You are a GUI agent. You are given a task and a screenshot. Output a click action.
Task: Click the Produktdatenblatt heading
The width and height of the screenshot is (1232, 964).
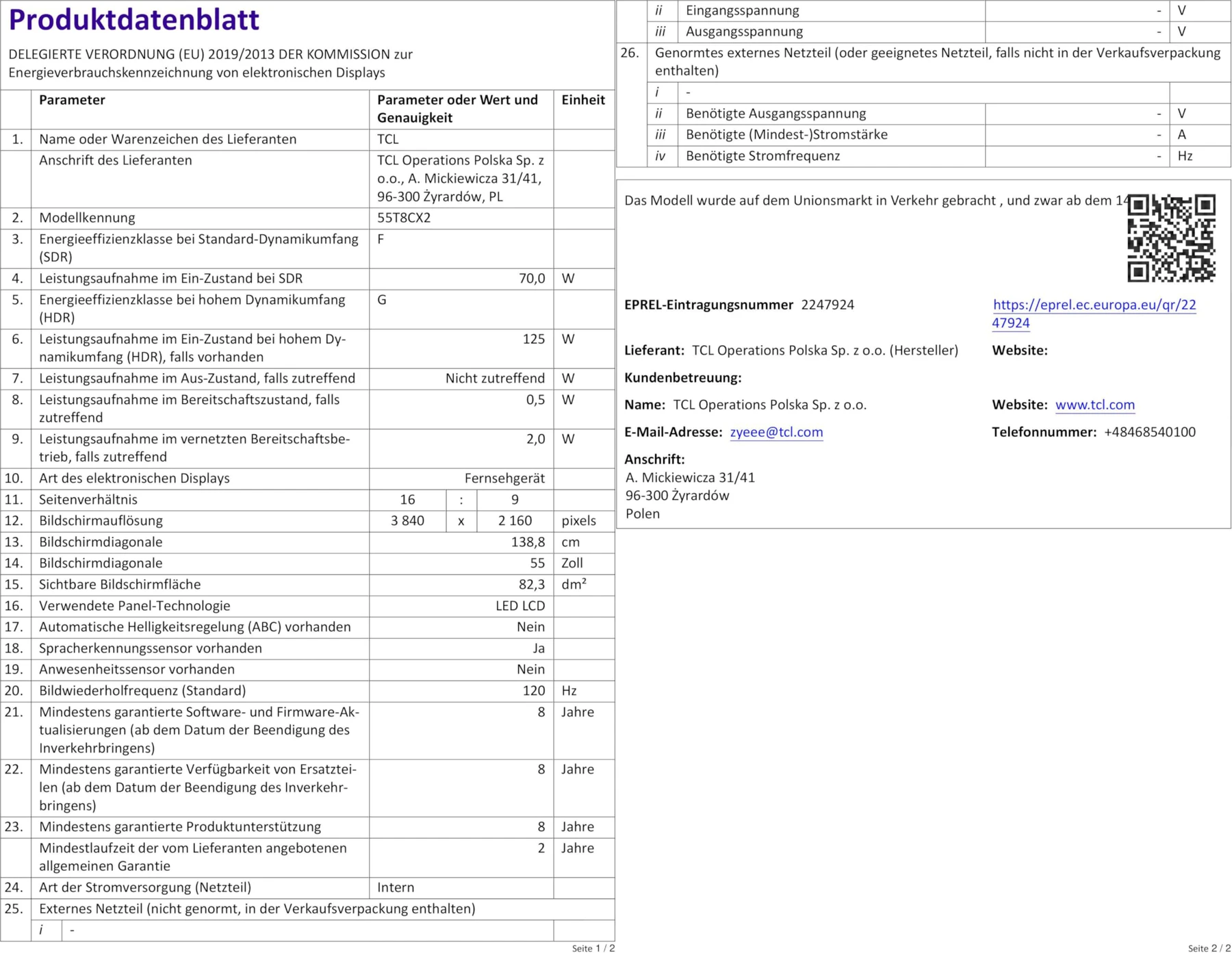tap(134, 20)
